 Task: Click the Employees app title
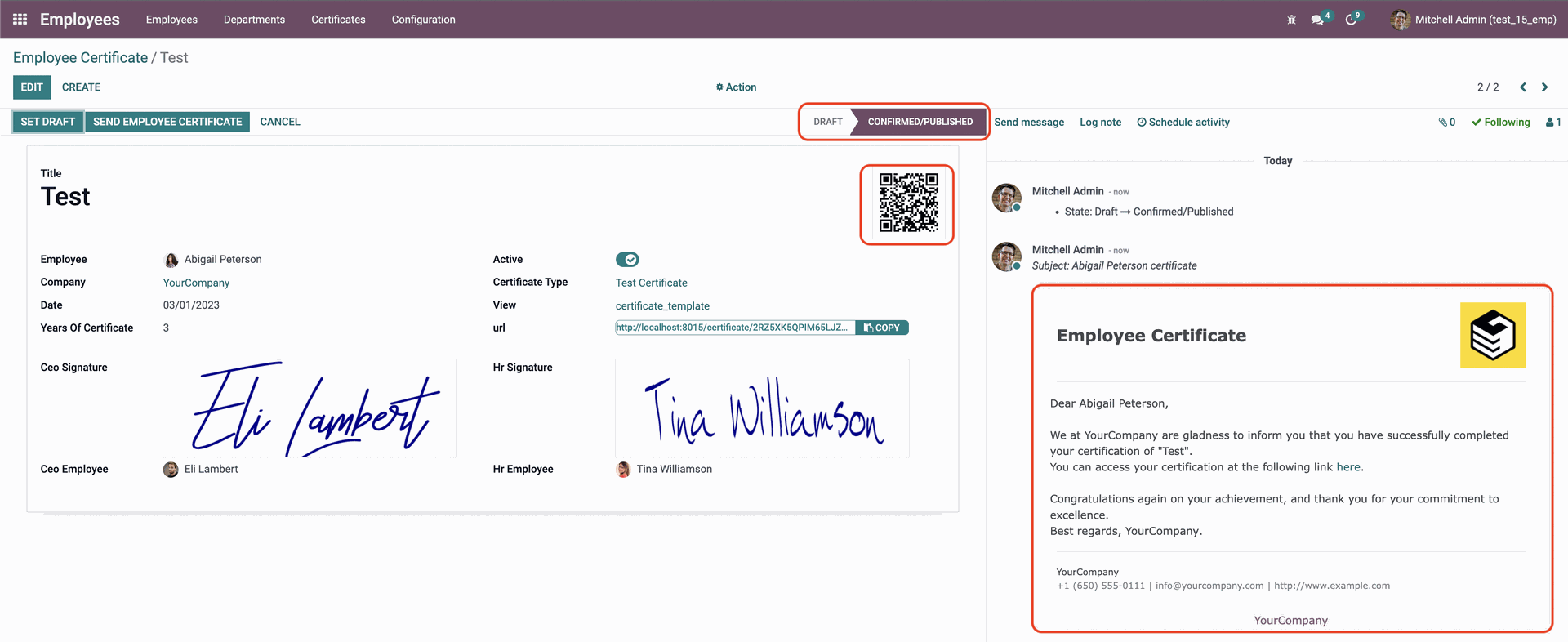click(x=79, y=19)
